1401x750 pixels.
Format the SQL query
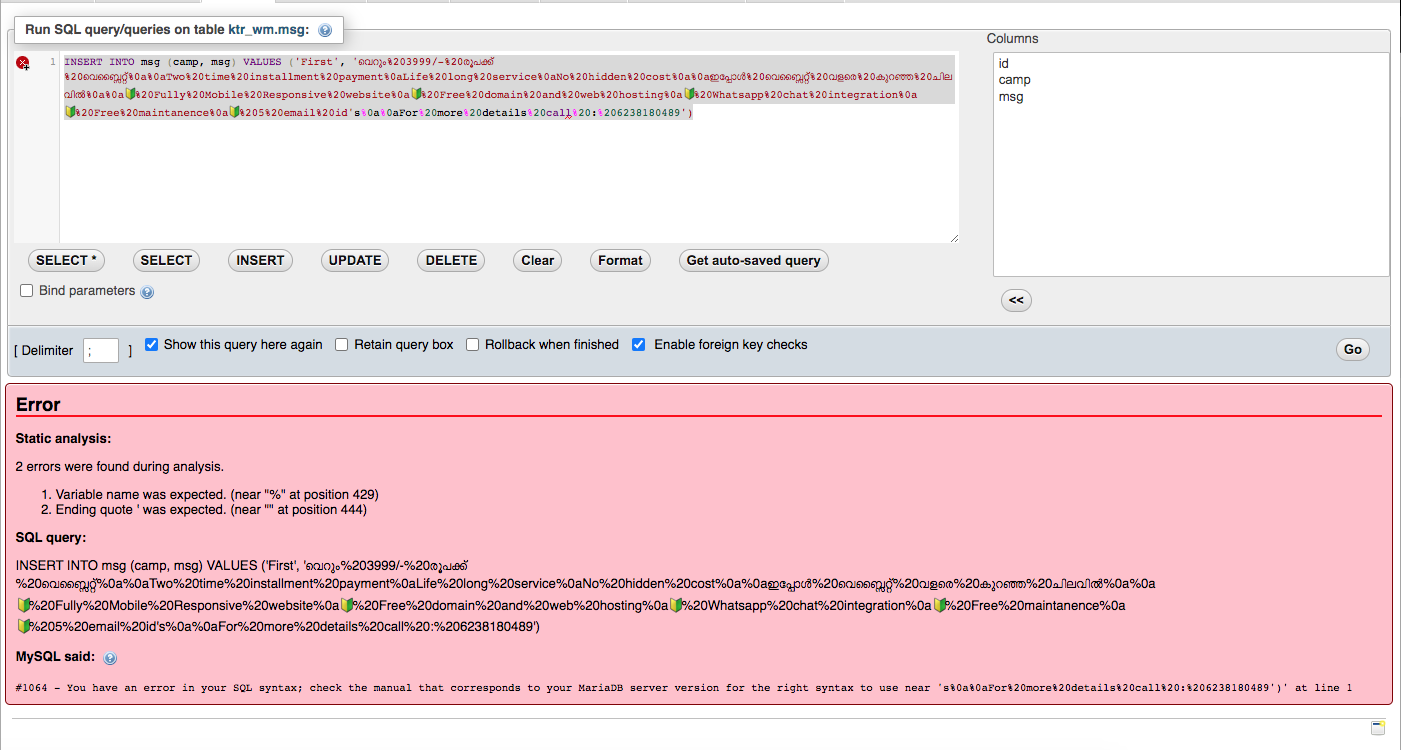(x=620, y=260)
